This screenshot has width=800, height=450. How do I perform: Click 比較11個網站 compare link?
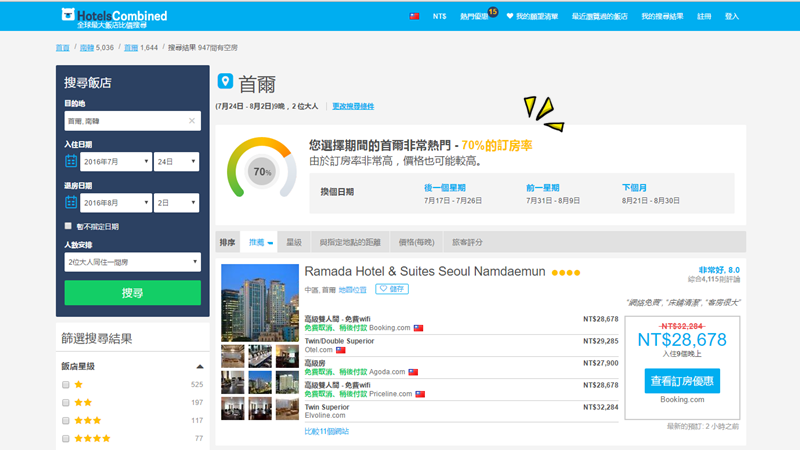[x=327, y=431]
